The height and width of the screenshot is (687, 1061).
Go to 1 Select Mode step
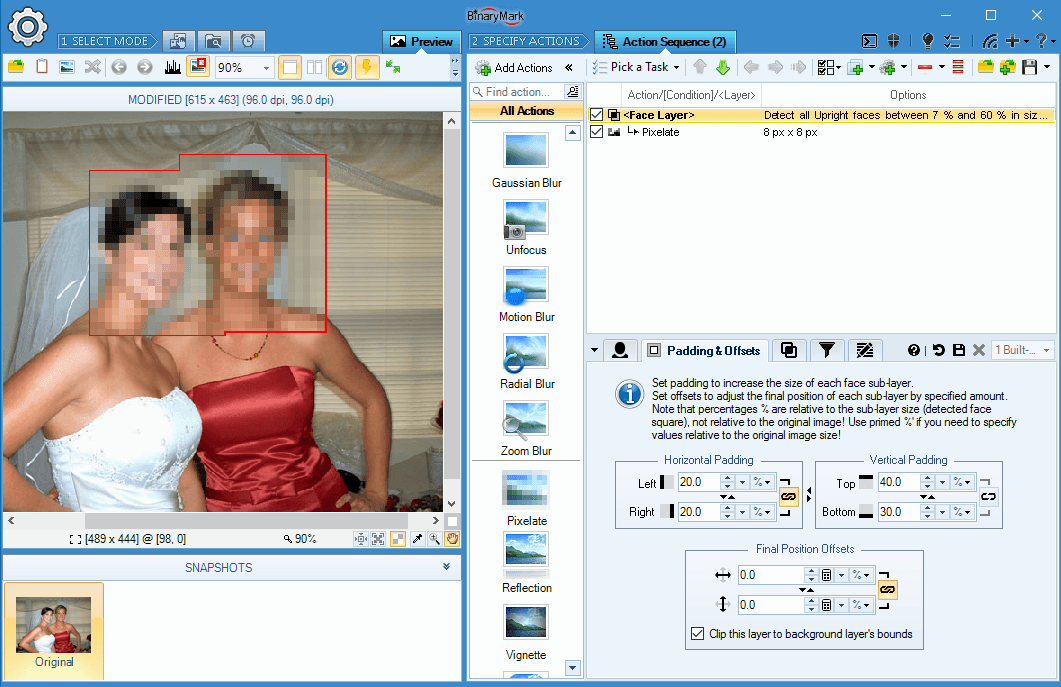pyautogui.click(x=106, y=41)
